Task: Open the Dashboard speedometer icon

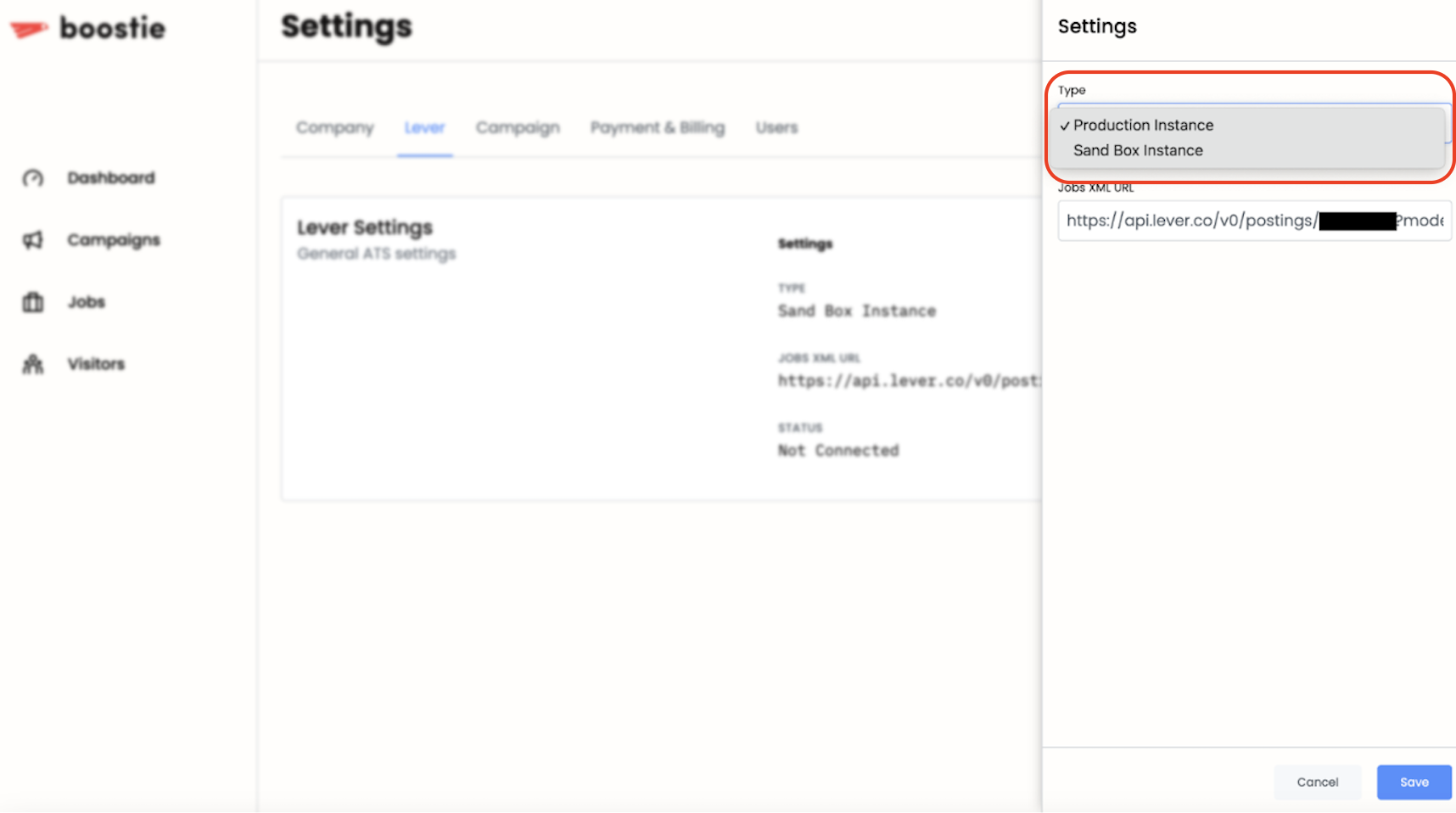Action: coord(31,177)
